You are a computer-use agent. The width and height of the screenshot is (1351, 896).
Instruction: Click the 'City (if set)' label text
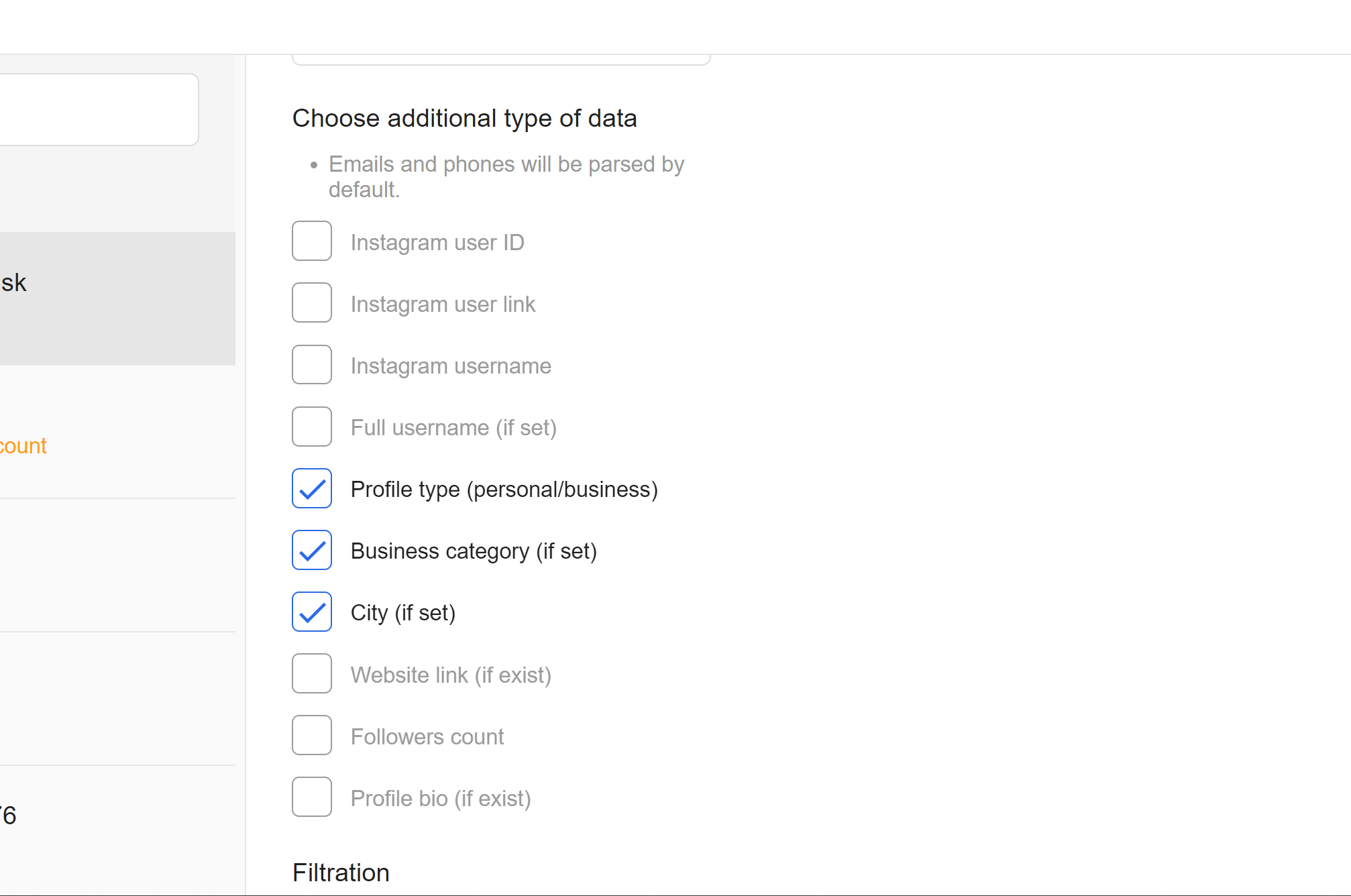click(x=403, y=613)
